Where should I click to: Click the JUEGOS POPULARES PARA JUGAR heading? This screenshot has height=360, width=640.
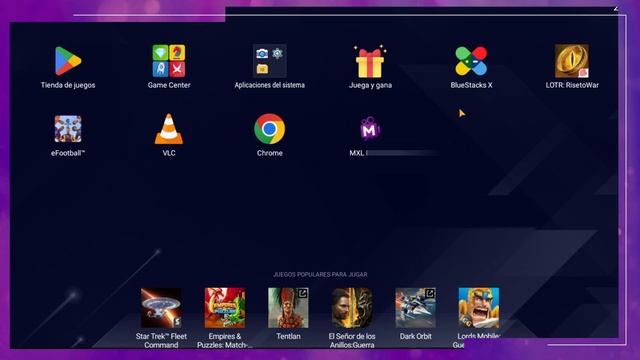tap(320, 275)
